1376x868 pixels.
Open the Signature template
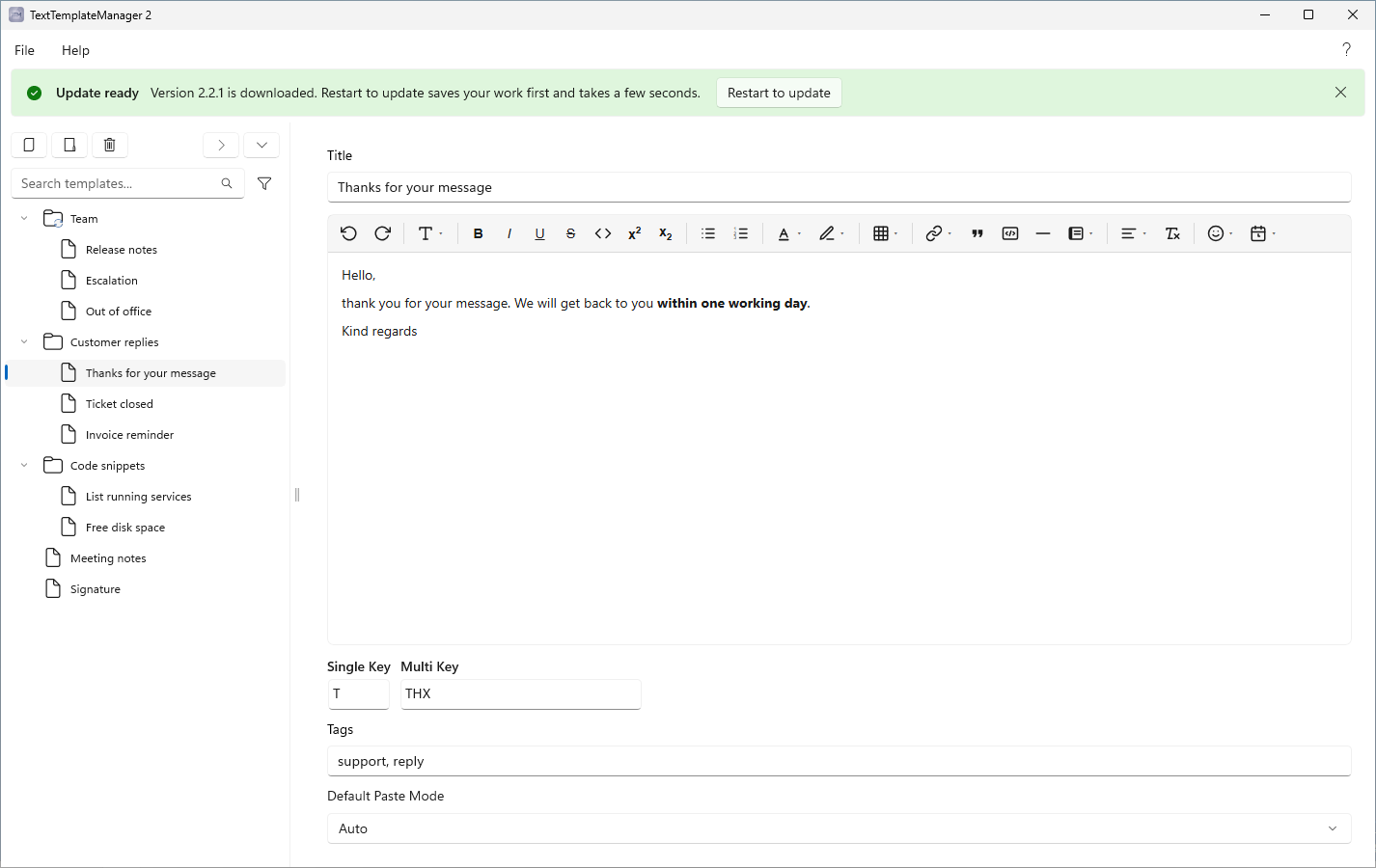coord(146,589)
